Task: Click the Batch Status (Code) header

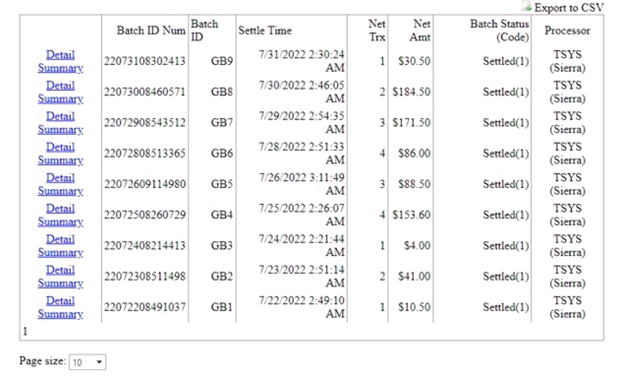Action: 499,30
